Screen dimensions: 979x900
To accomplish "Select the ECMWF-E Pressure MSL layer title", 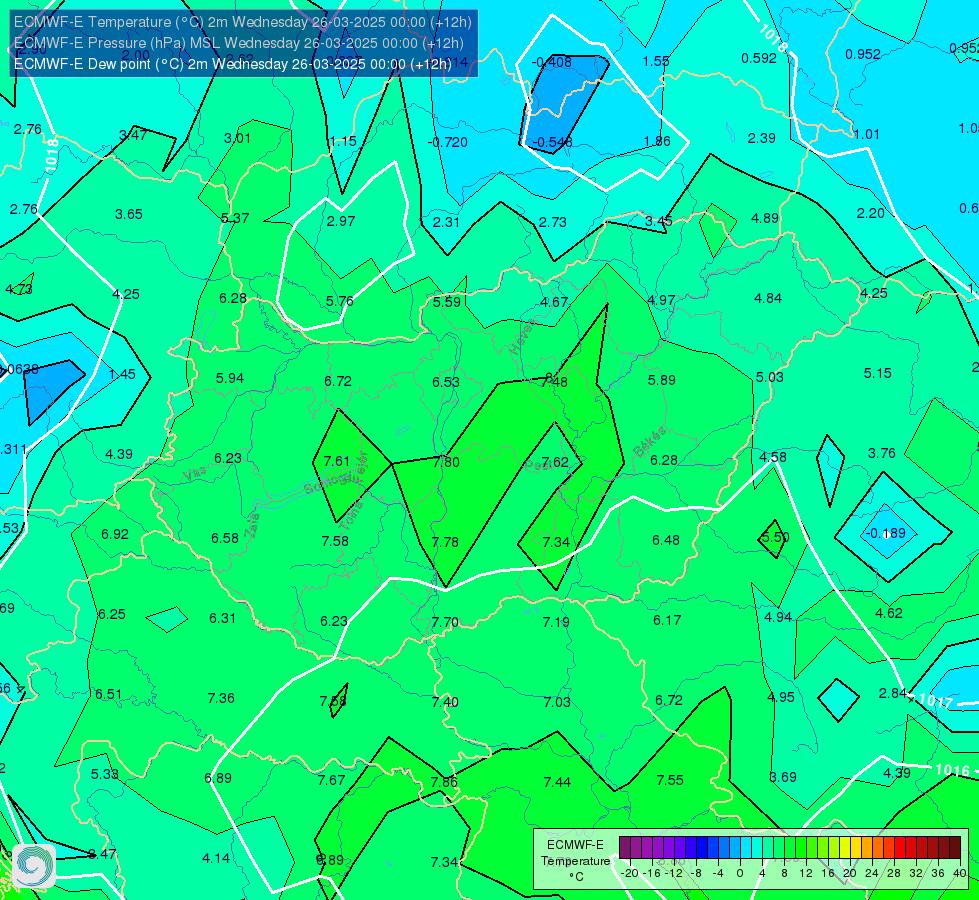I will pyautogui.click(x=239, y=43).
